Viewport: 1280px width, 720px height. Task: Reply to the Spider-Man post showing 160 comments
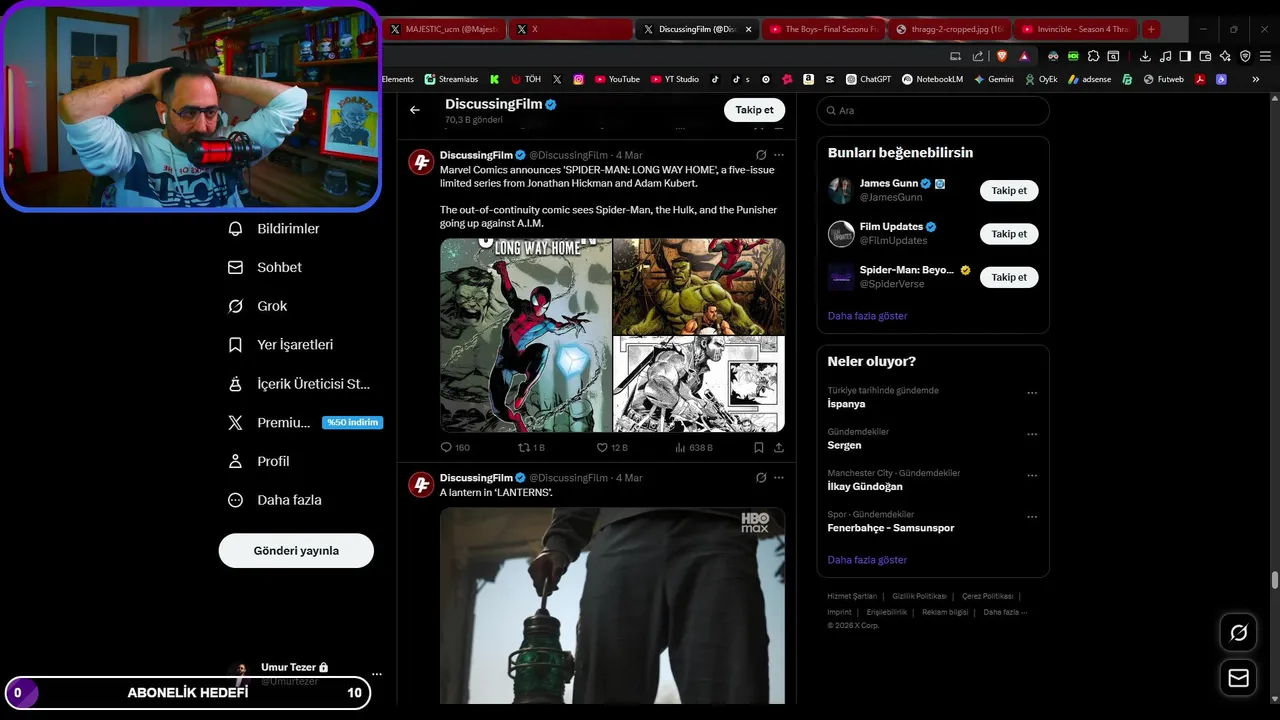point(455,448)
